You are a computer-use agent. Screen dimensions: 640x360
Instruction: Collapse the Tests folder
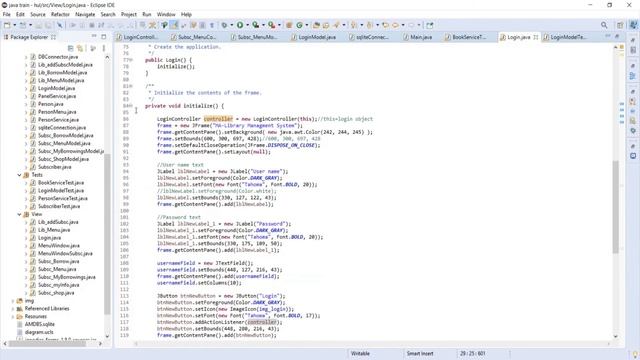[x=19, y=175]
